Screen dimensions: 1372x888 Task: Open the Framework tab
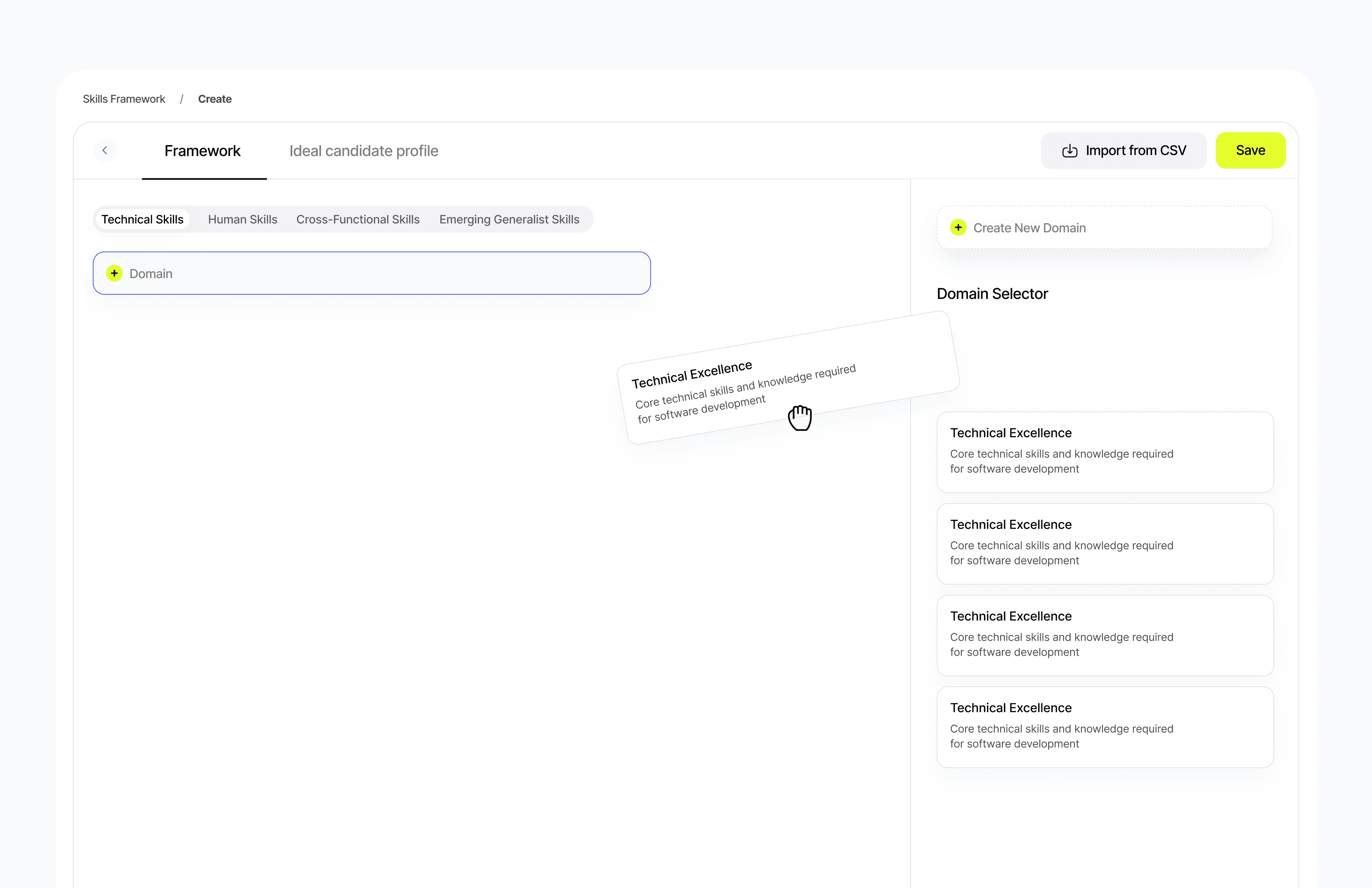pyautogui.click(x=202, y=151)
